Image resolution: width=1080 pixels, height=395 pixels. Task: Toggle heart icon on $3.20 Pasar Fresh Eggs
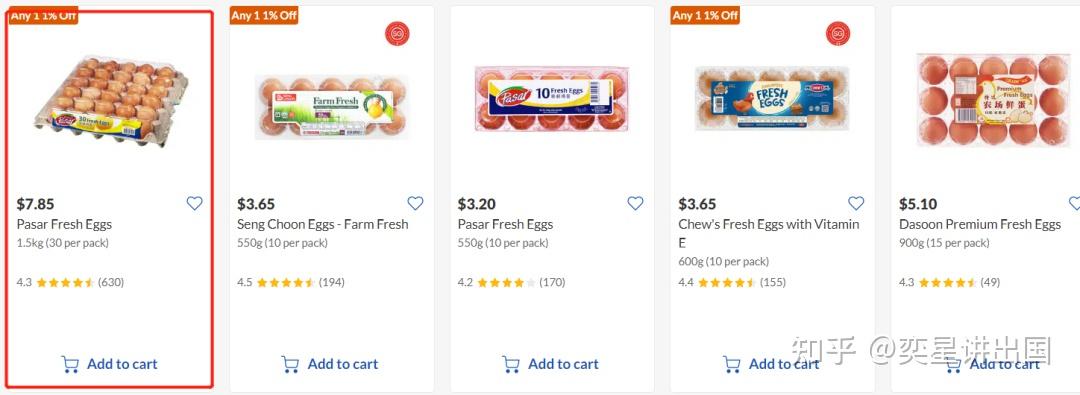coord(635,203)
